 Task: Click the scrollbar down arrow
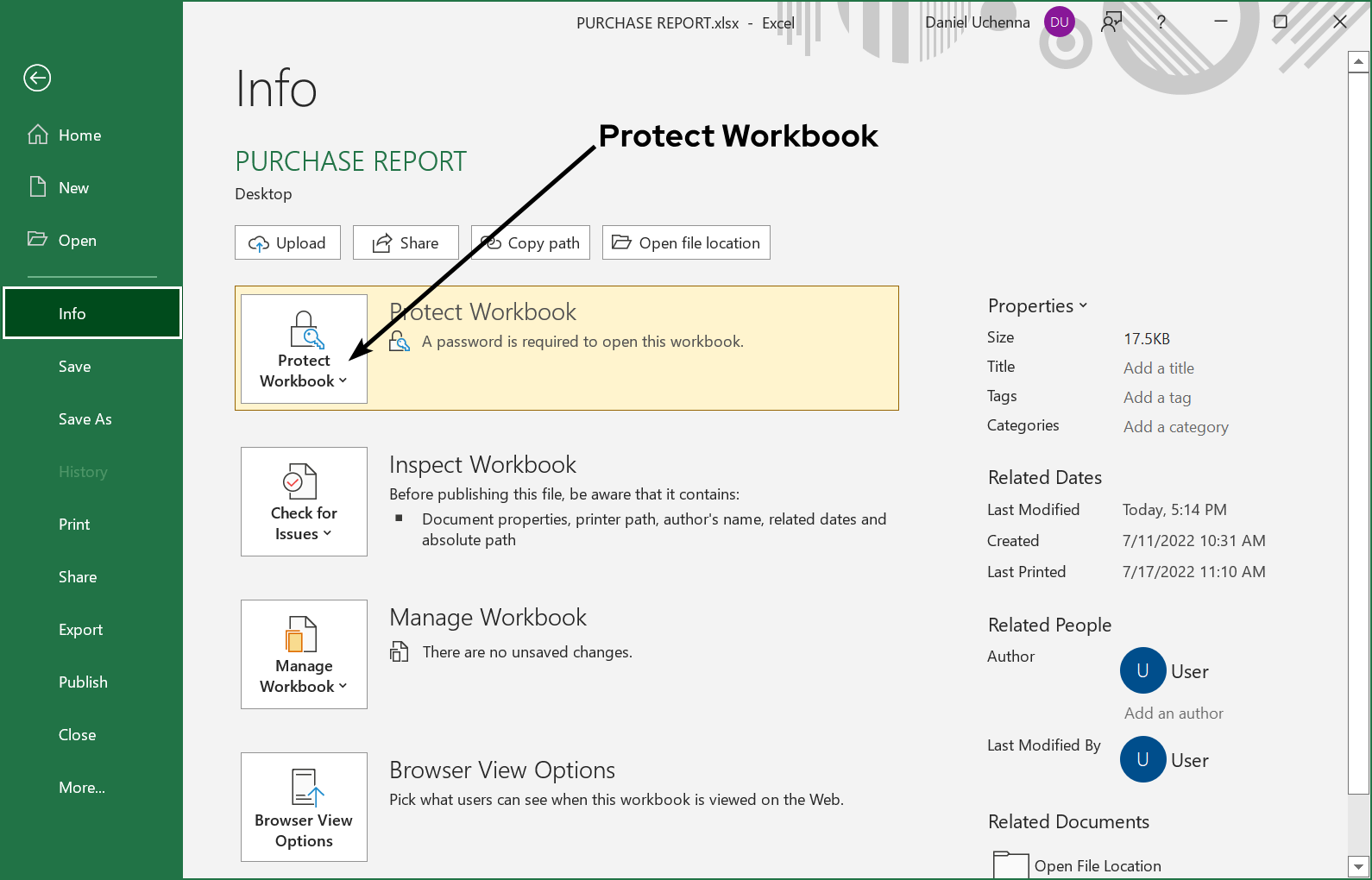[1359, 866]
